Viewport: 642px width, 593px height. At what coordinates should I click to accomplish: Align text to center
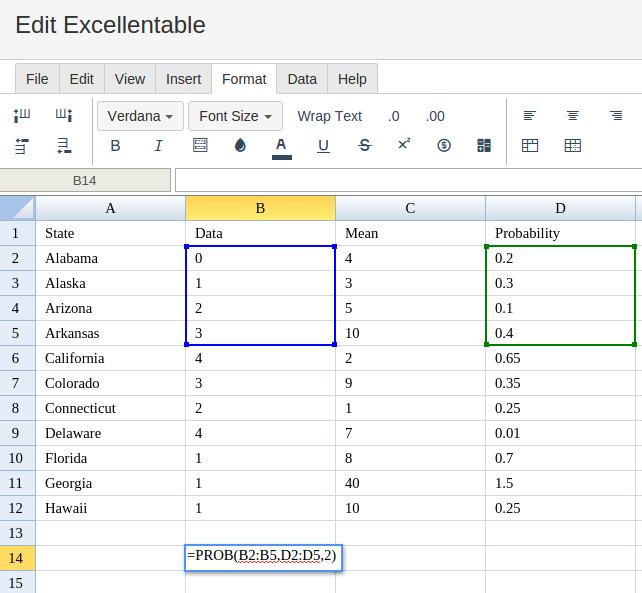coord(573,116)
